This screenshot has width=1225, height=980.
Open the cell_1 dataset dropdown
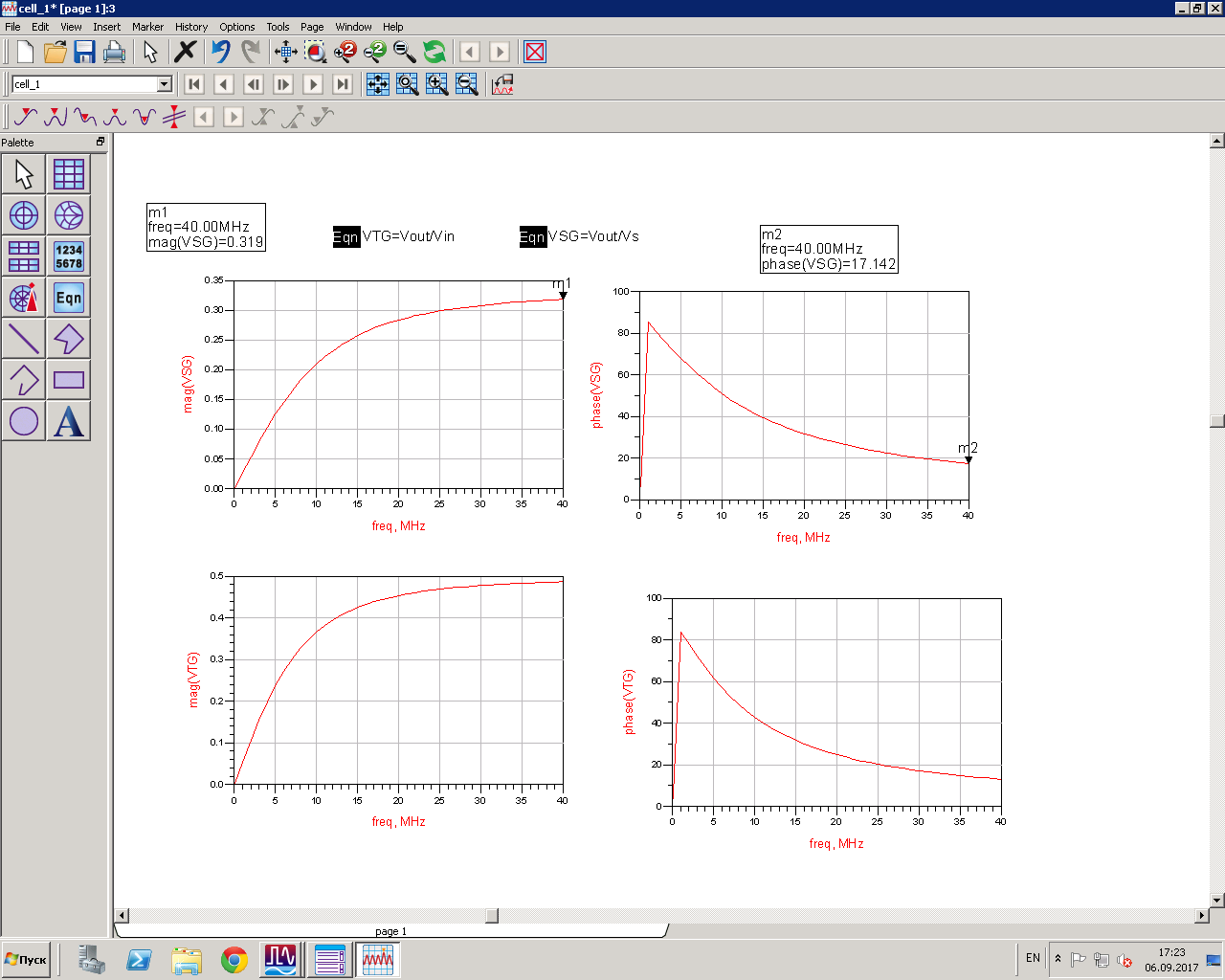[164, 84]
